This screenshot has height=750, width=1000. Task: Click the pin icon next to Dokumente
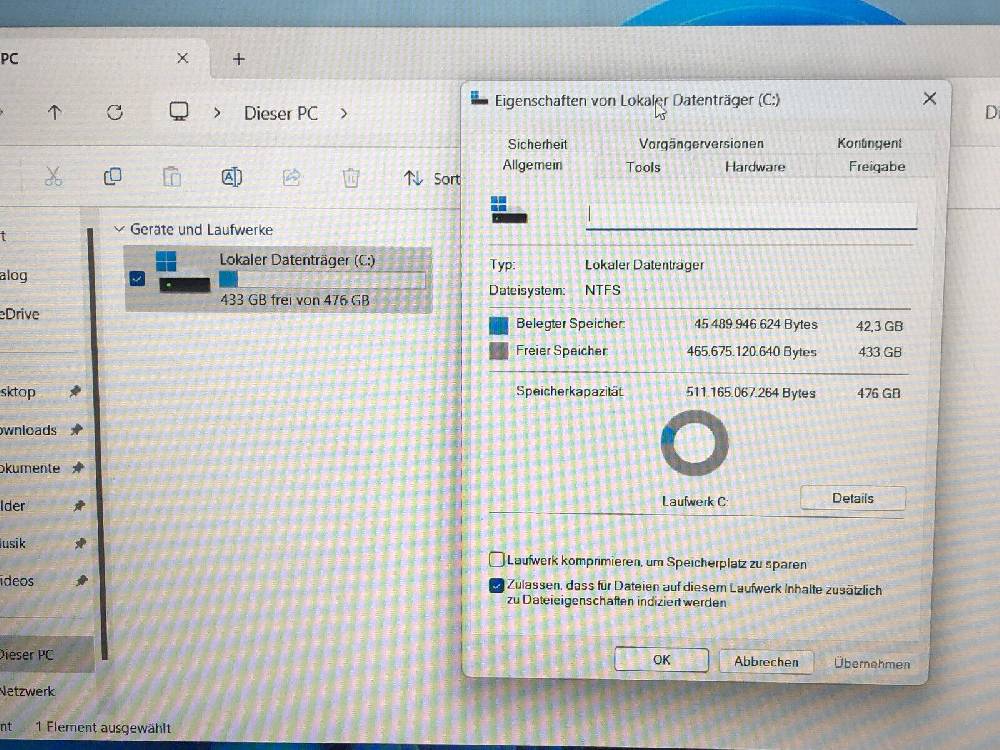(x=78, y=468)
